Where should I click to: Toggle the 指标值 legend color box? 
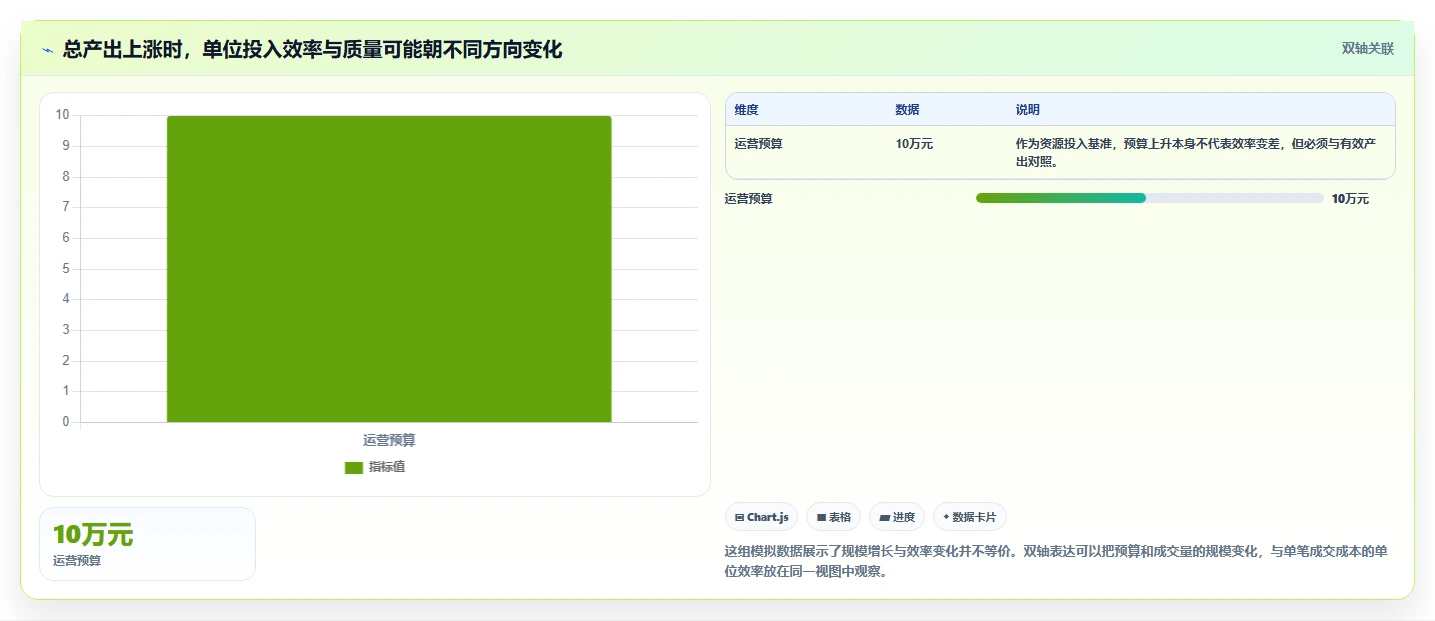(354, 468)
